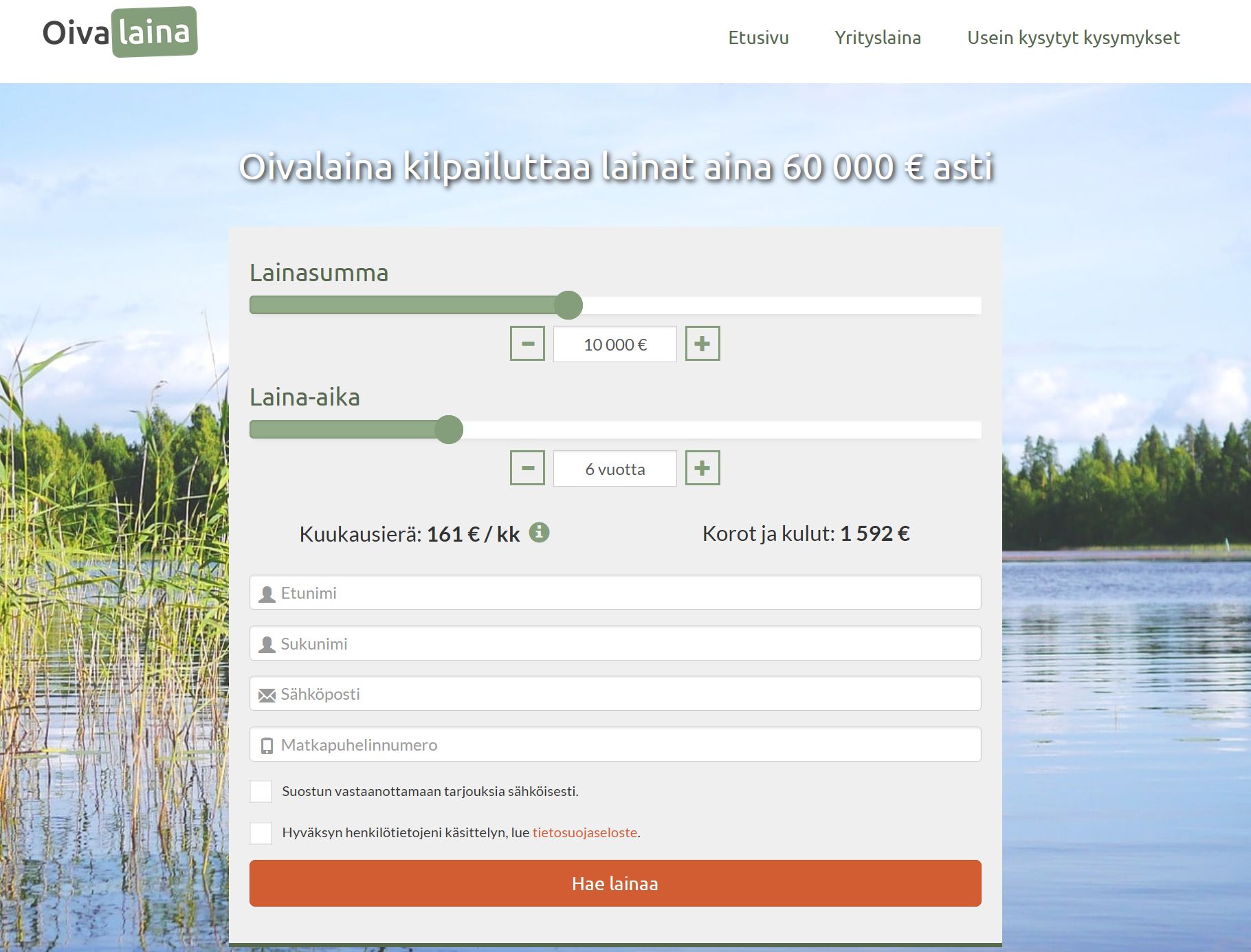
Task: Increase loan period with plus button
Action: 702,468
